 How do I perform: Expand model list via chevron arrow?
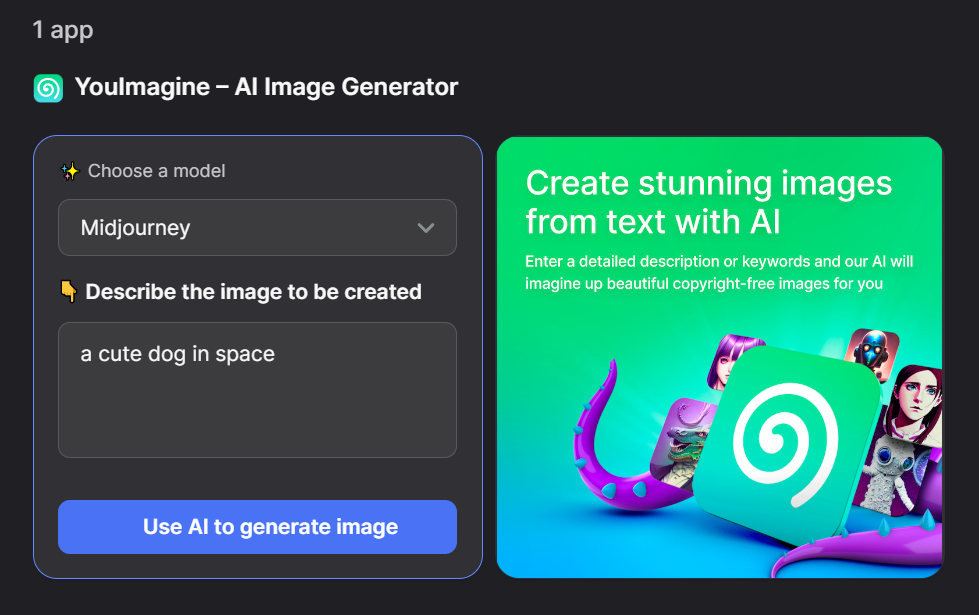point(426,228)
